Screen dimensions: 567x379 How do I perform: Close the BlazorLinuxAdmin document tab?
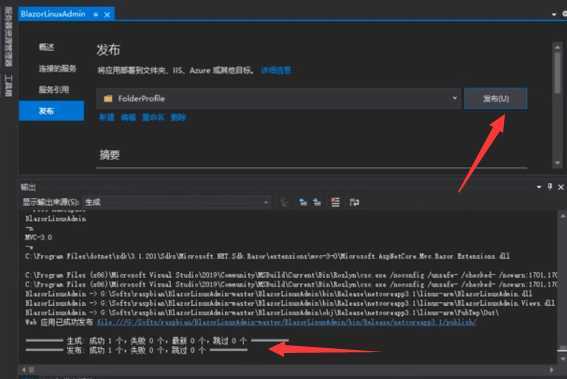[107, 14]
